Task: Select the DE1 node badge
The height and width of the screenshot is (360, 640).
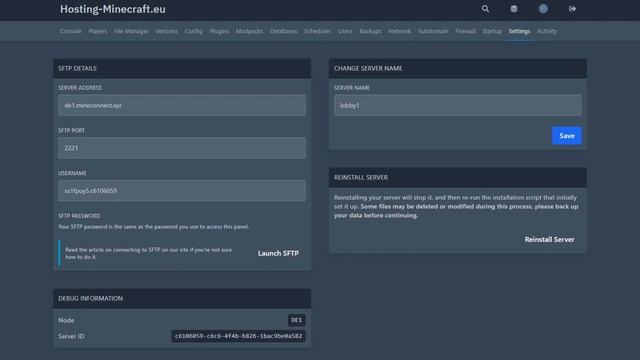Action: (296, 320)
